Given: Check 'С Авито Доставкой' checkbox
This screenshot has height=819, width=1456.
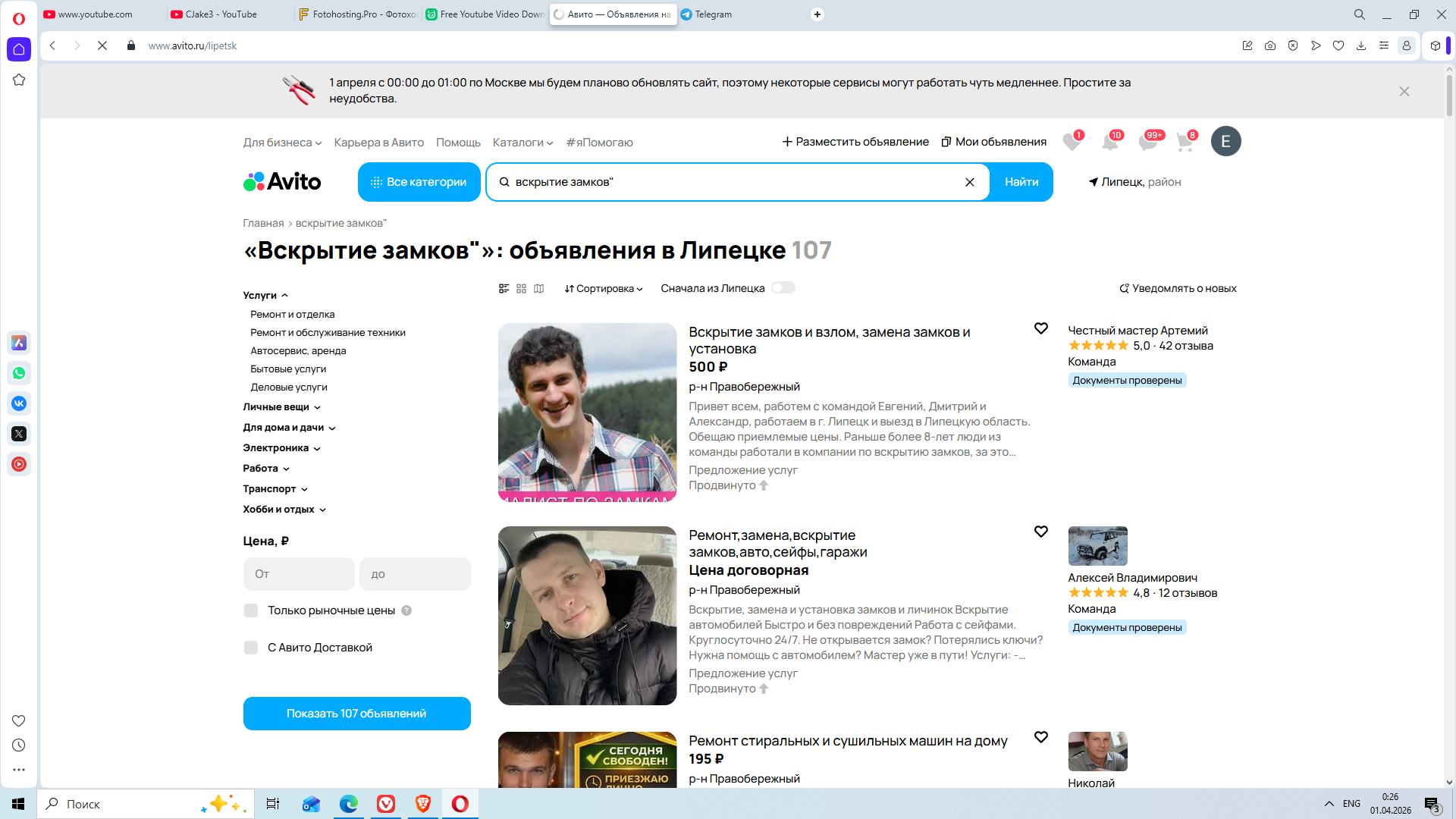Looking at the screenshot, I should [x=251, y=648].
